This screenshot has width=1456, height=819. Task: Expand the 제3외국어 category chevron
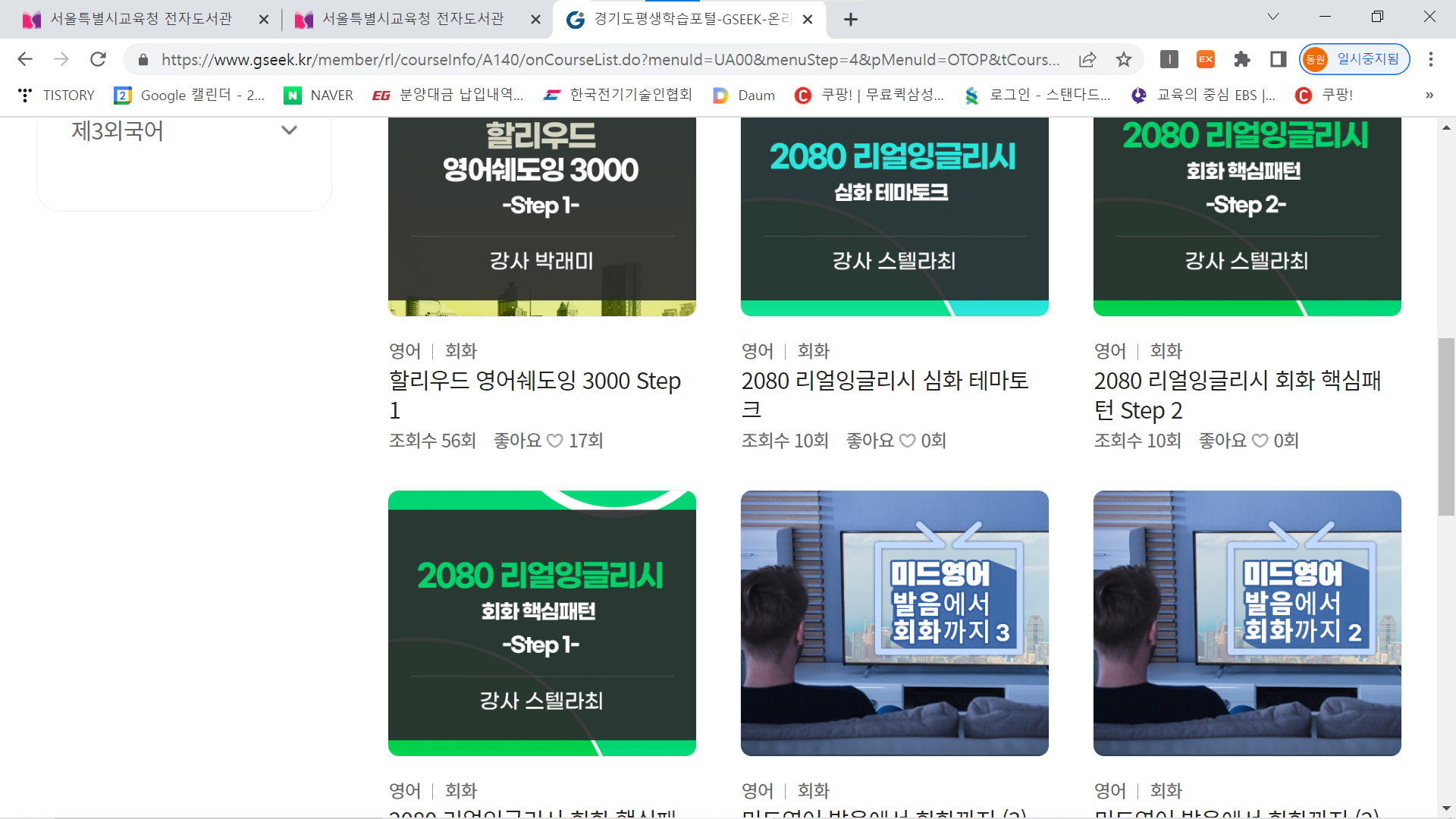point(289,130)
